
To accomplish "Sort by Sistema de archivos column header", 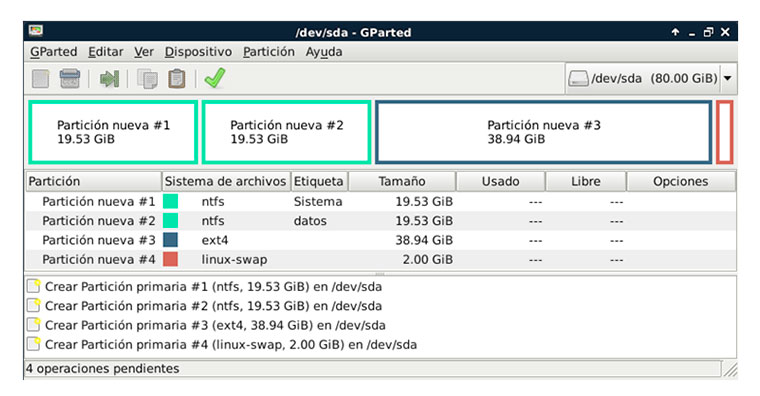I will click(x=225, y=181).
